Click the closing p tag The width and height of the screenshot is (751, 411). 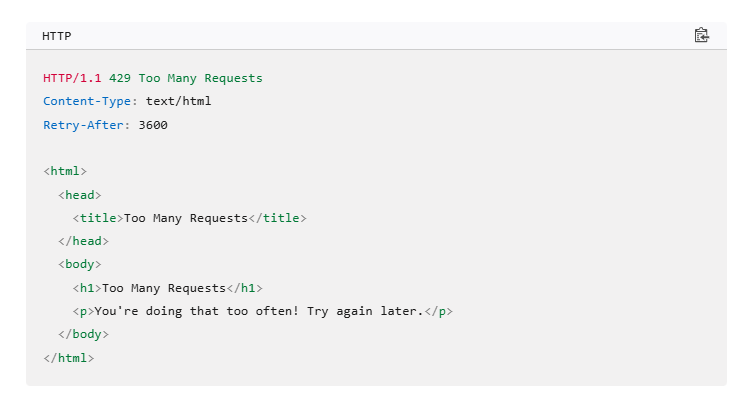[439, 311]
